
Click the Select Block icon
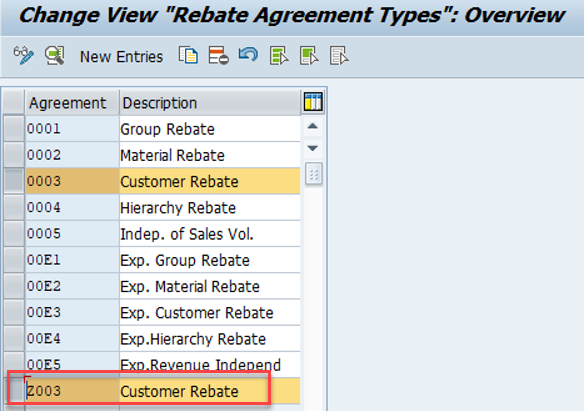coord(309,56)
